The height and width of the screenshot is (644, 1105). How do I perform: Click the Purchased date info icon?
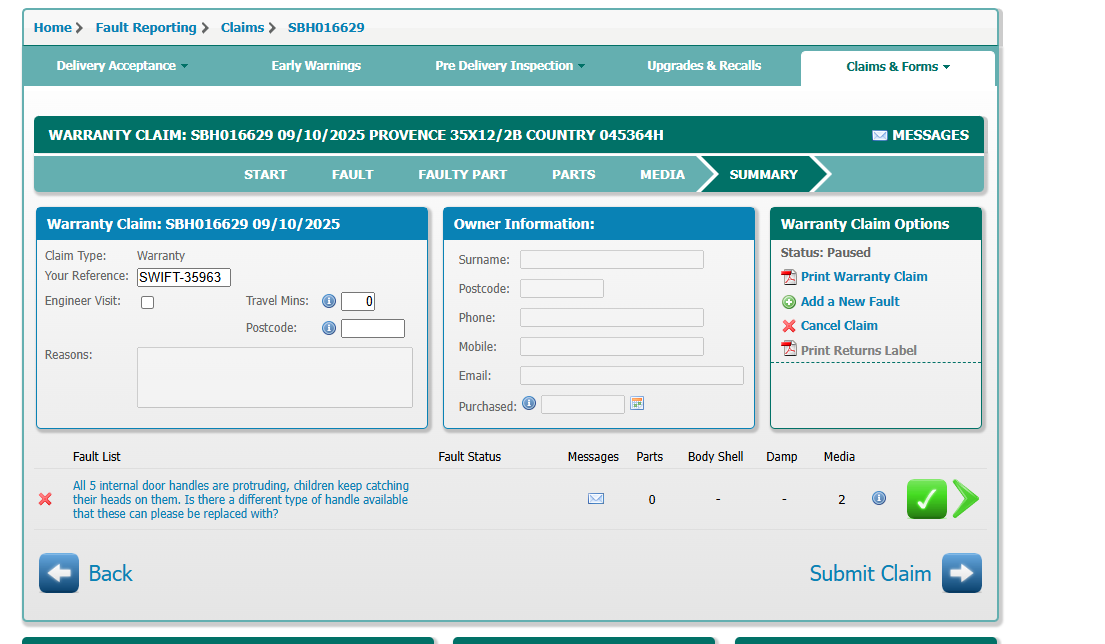(529, 404)
